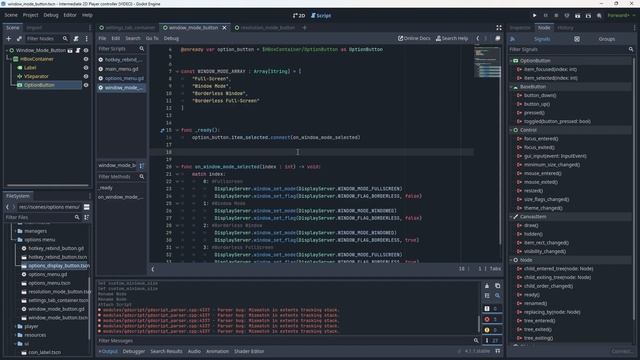640x360 pixels.
Task: Open remote debug icon in run toolbar
Action: click(567, 16)
